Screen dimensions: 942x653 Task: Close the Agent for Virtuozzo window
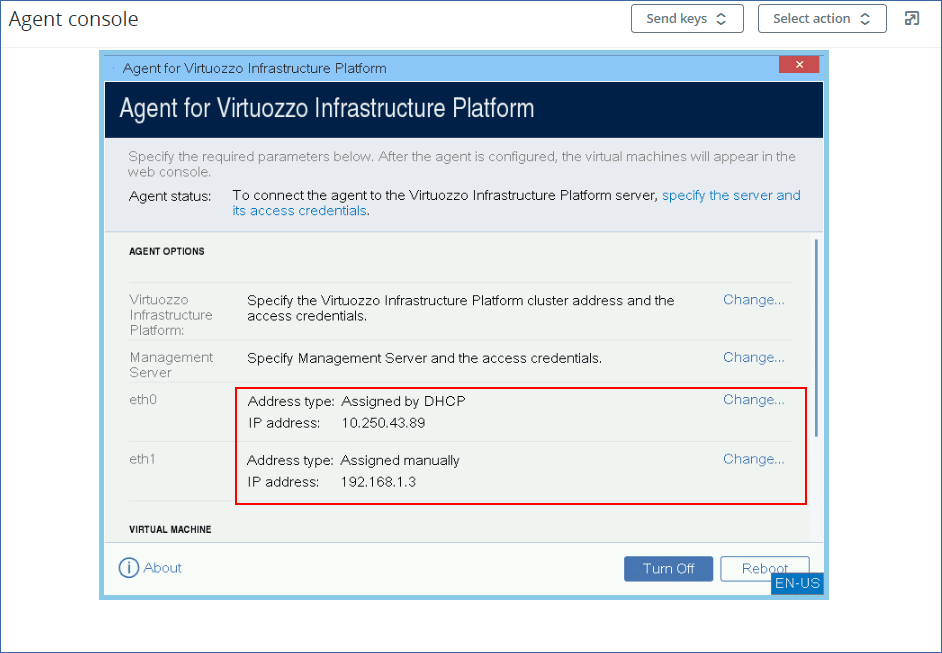coord(799,65)
